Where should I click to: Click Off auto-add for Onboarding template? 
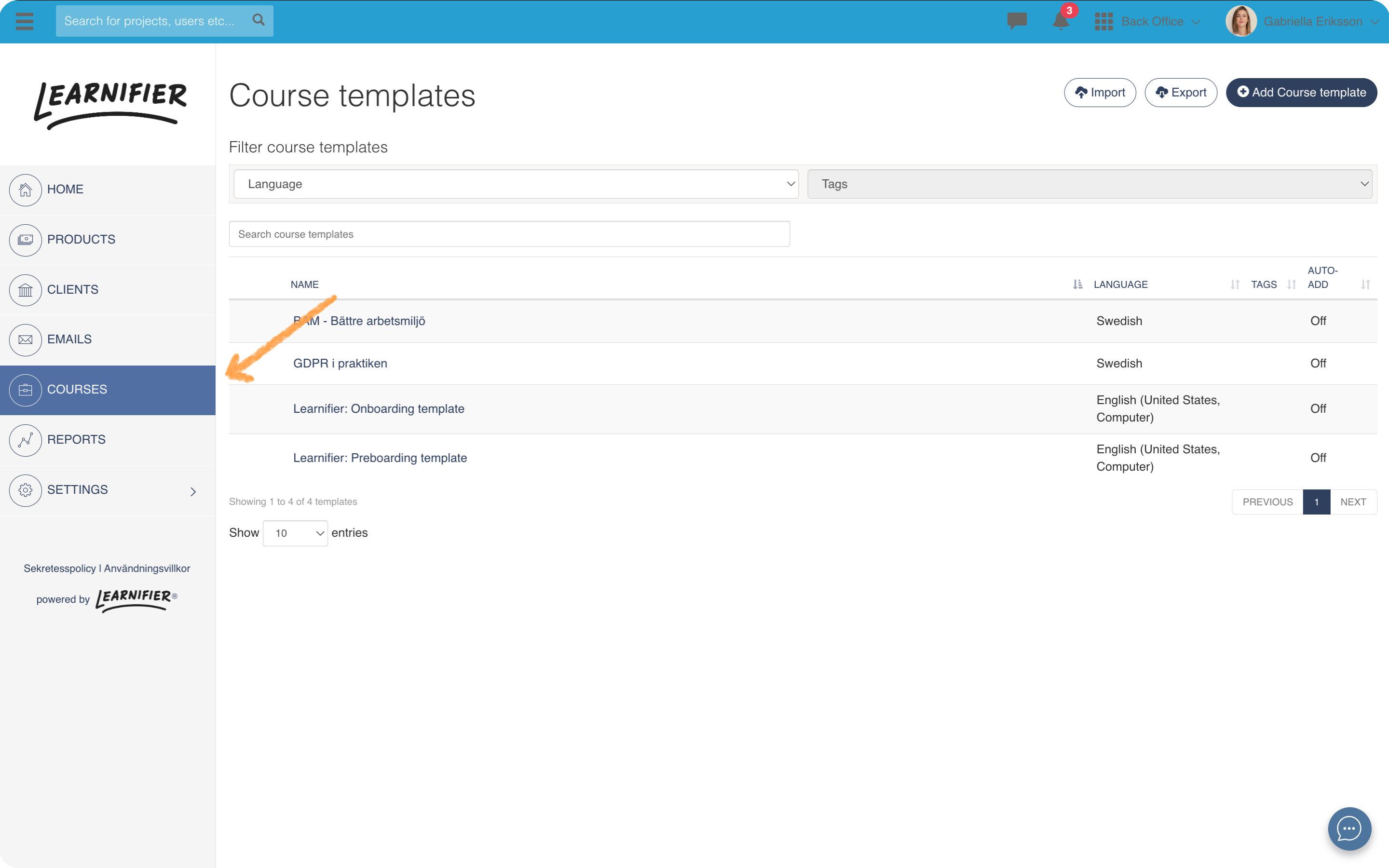1318,409
